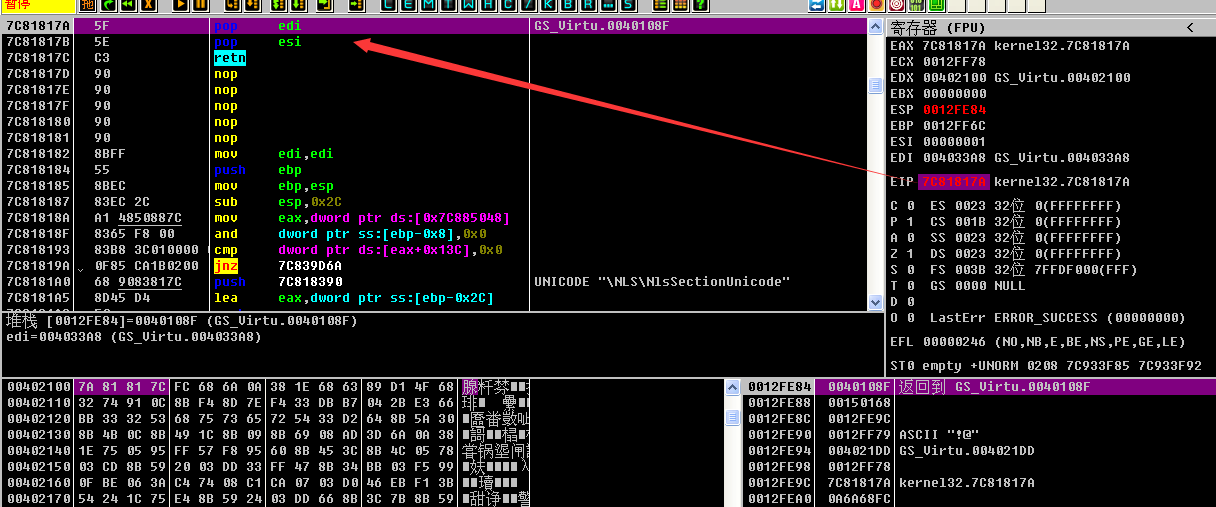Screen dimensions: 1216x507
Task: Close the debugged program with X icon
Action: (148, 6)
